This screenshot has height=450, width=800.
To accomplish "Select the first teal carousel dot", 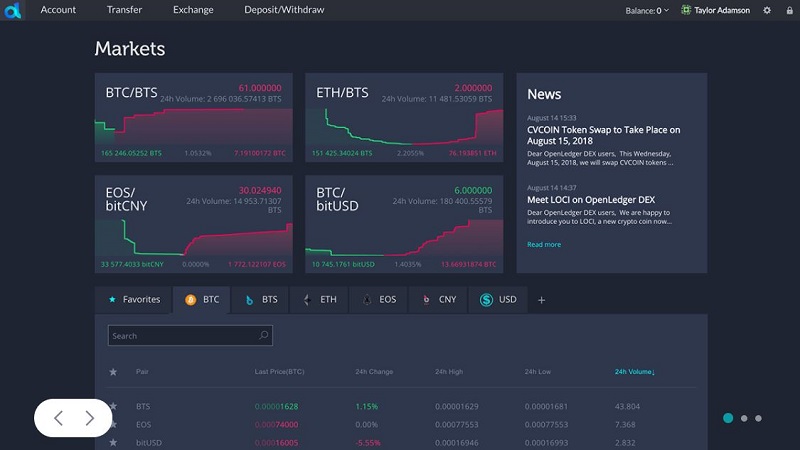I will tap(728, 418).
